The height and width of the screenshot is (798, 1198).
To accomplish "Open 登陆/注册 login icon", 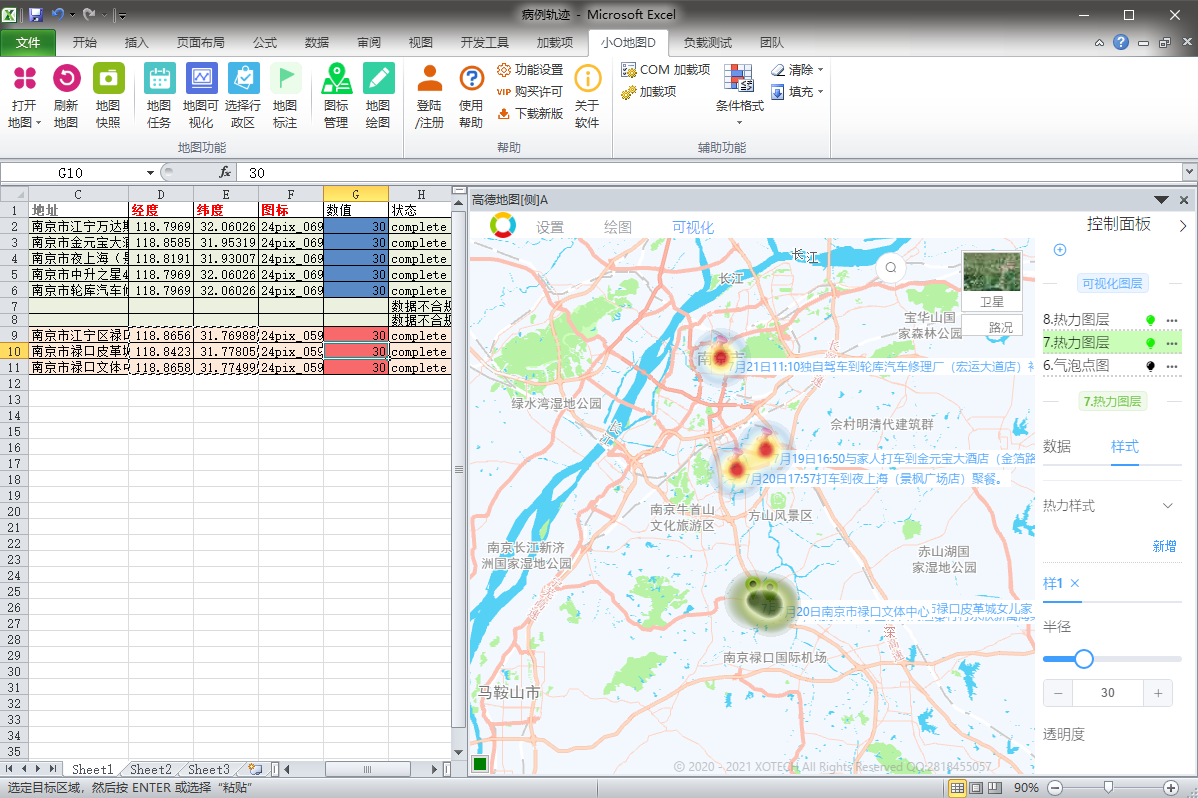I will coord(429,97).
